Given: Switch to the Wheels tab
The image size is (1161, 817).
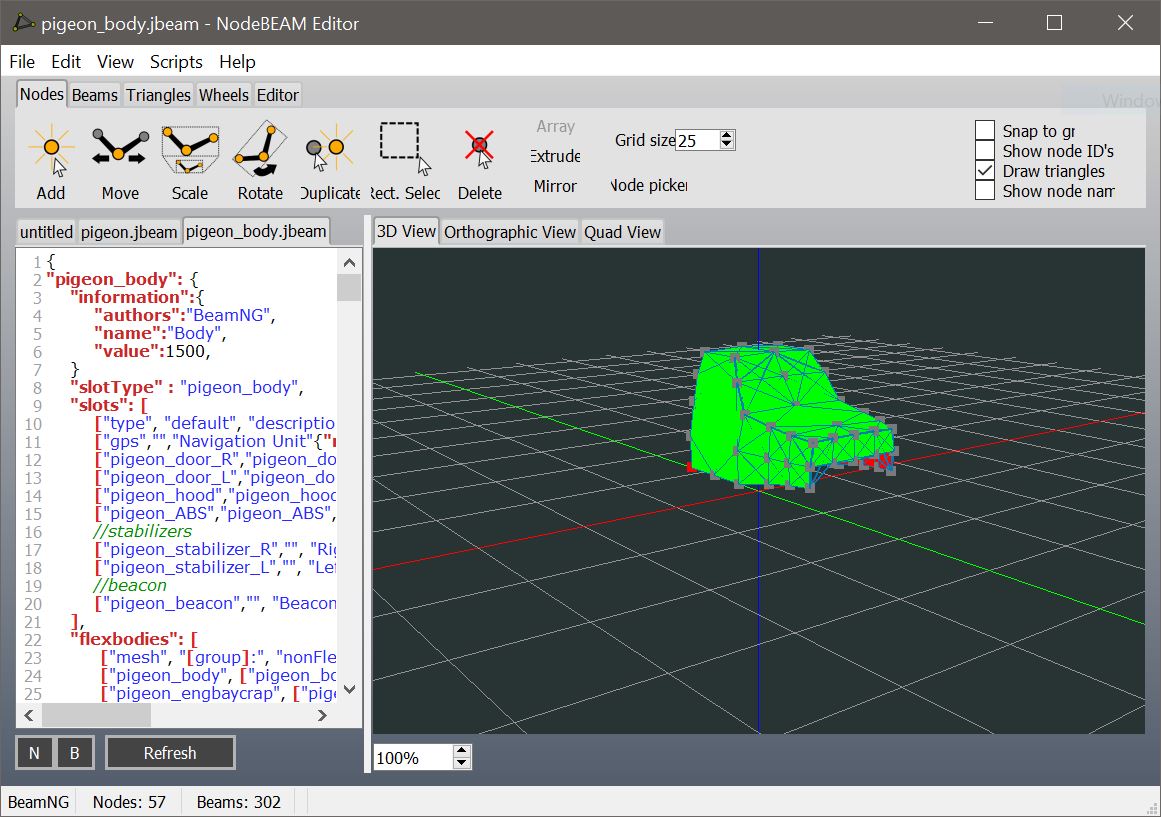Looking at the screenshot, I should (224, 95).
